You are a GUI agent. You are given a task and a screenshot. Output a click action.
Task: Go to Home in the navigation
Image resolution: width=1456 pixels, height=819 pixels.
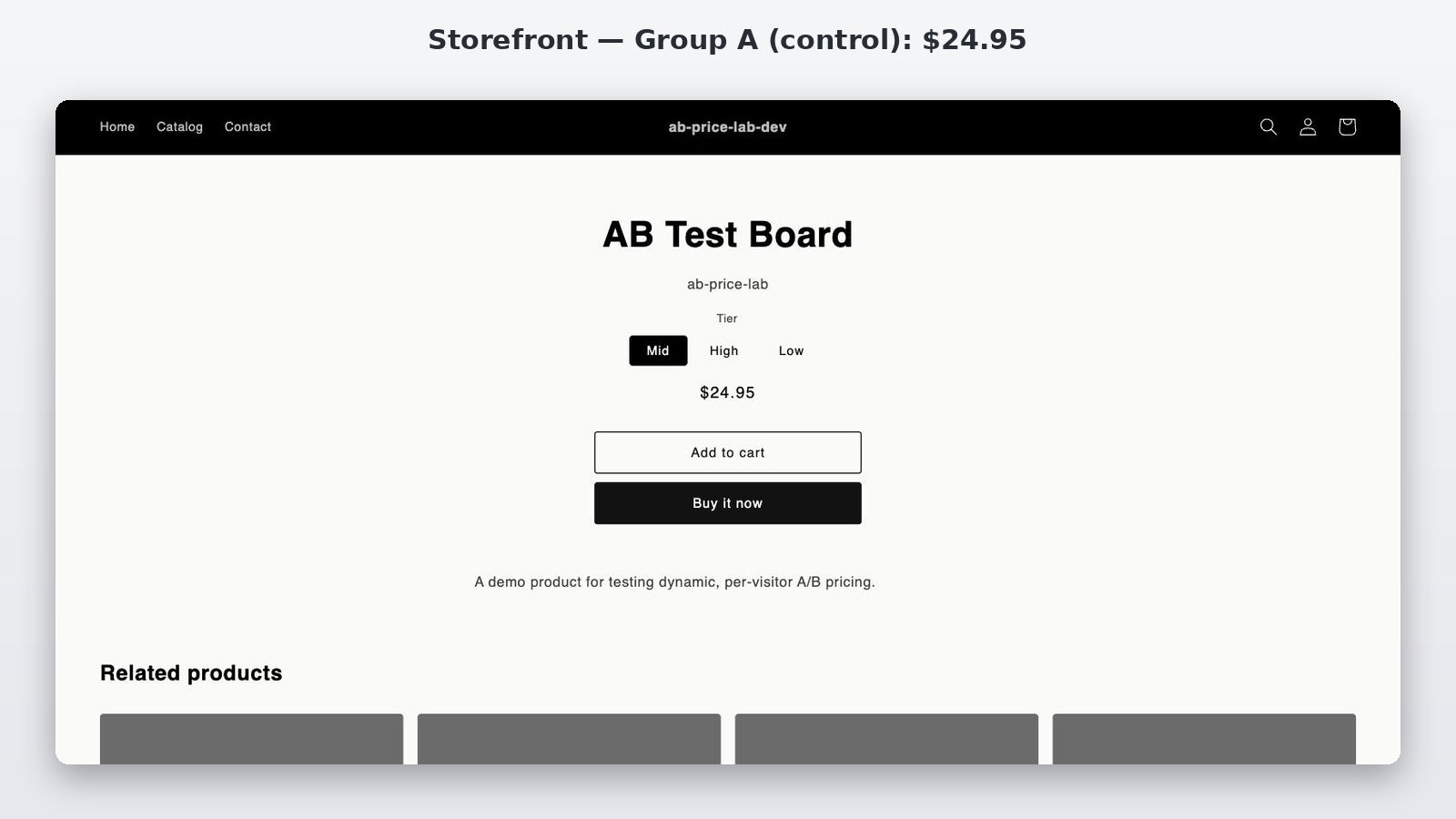[x=117, y=126]
